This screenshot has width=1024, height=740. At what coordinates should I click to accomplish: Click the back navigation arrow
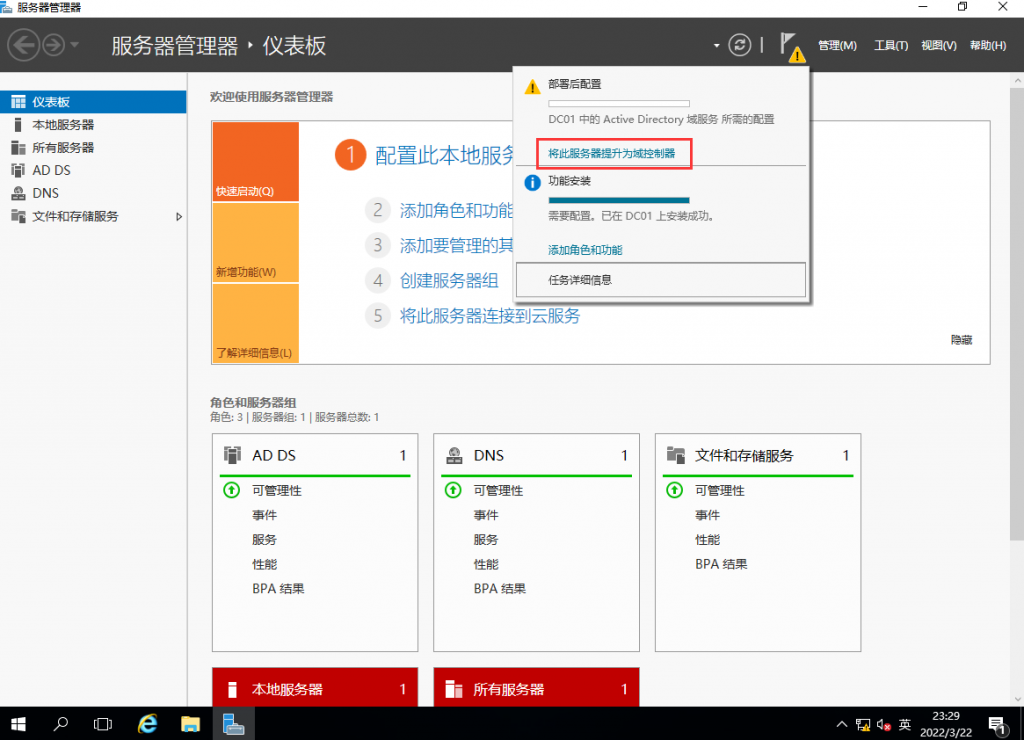click(24, 45)
